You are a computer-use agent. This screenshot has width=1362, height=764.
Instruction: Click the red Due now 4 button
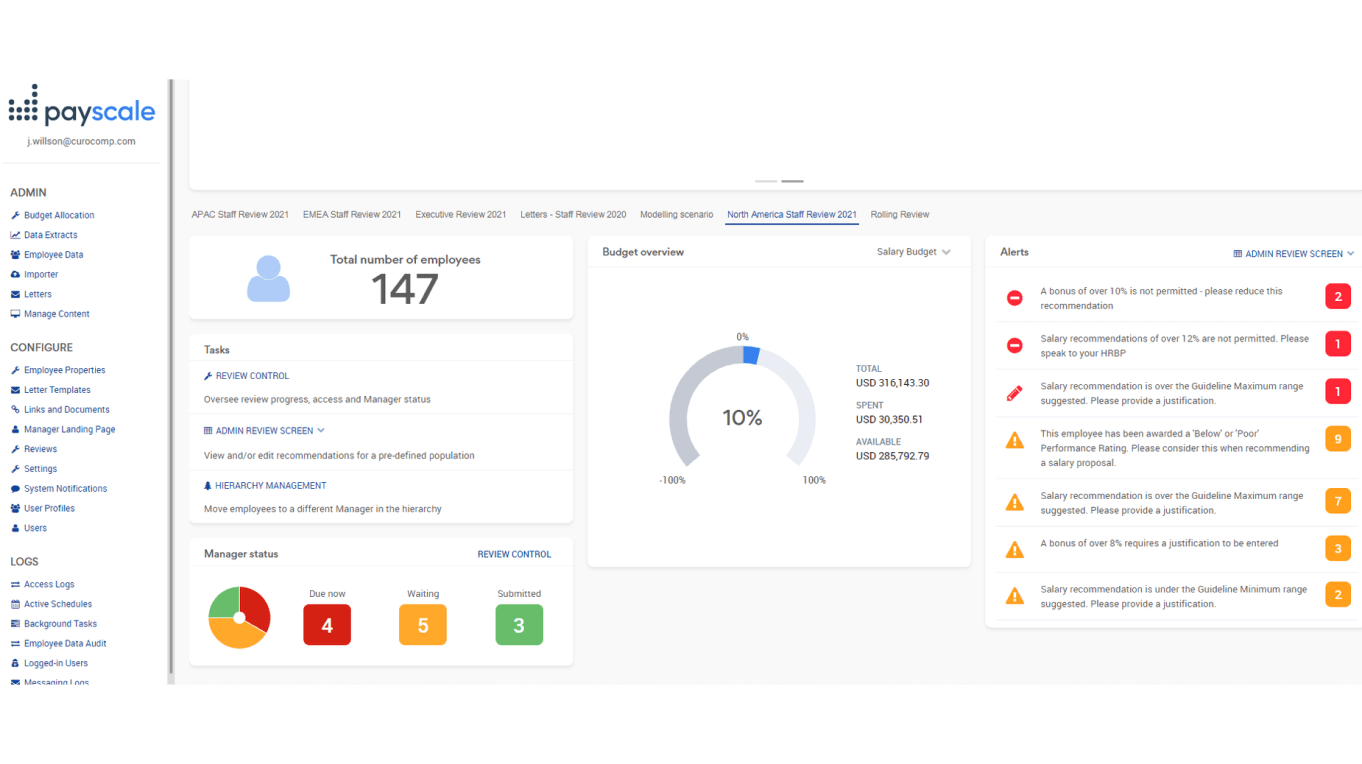click(327, 625)
